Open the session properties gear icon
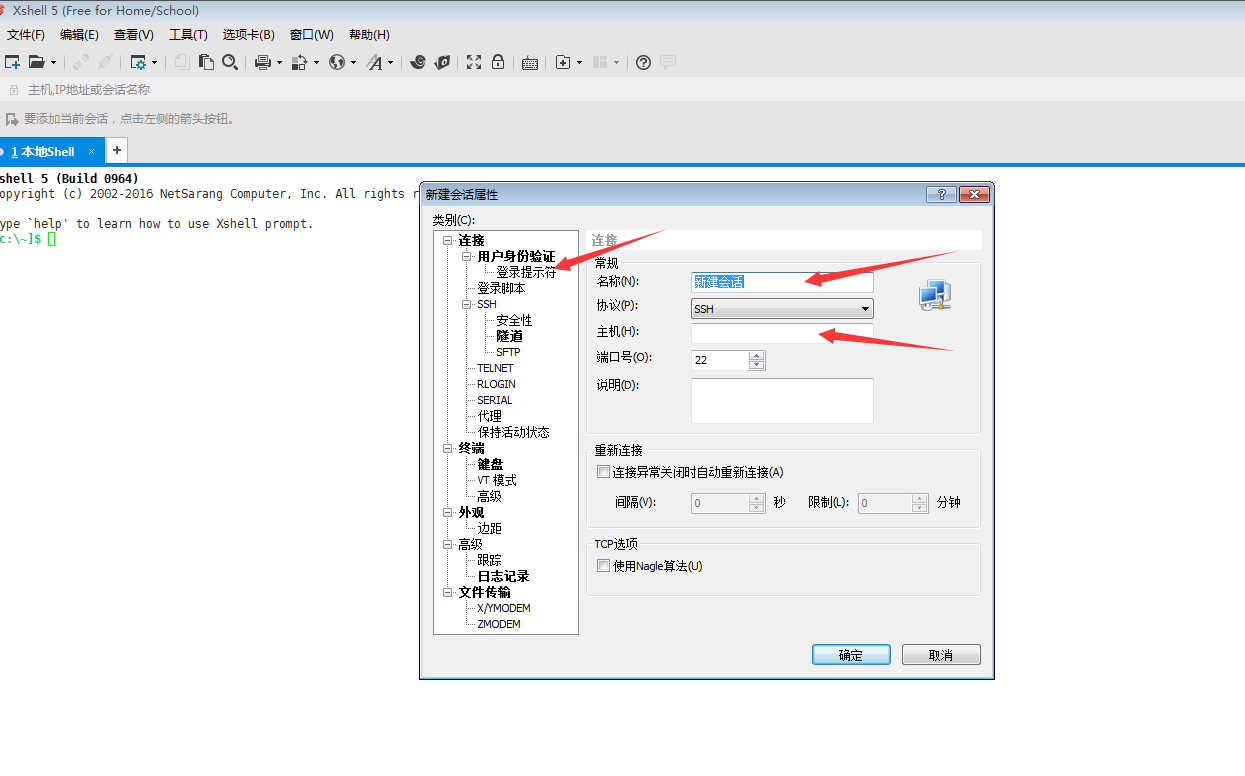The image size is (1245, 776). coord(139,62)
